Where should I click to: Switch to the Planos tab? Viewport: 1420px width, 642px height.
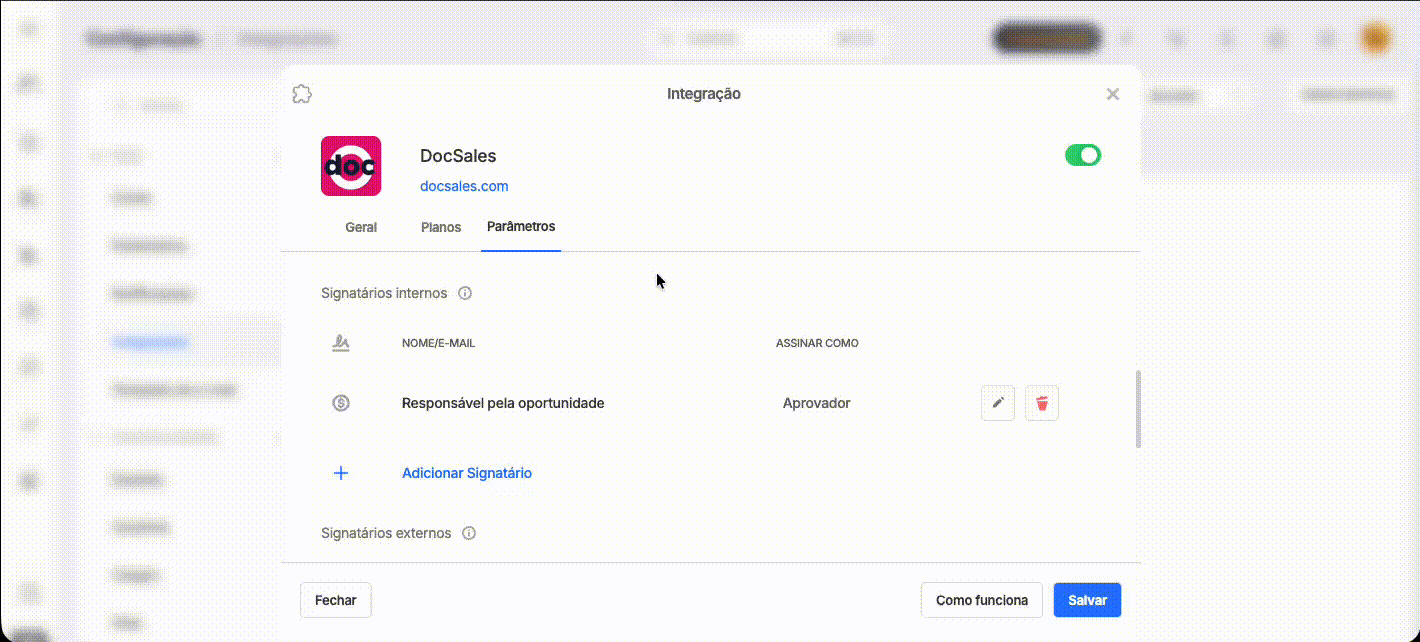tap(441, 227)
